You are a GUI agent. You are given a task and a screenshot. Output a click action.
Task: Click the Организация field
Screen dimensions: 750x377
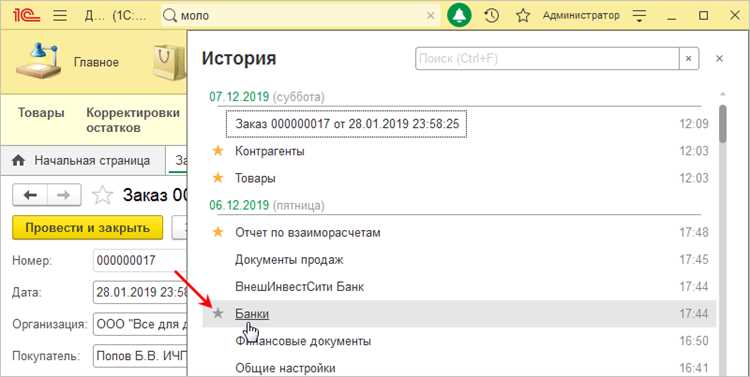coord(140,324)
